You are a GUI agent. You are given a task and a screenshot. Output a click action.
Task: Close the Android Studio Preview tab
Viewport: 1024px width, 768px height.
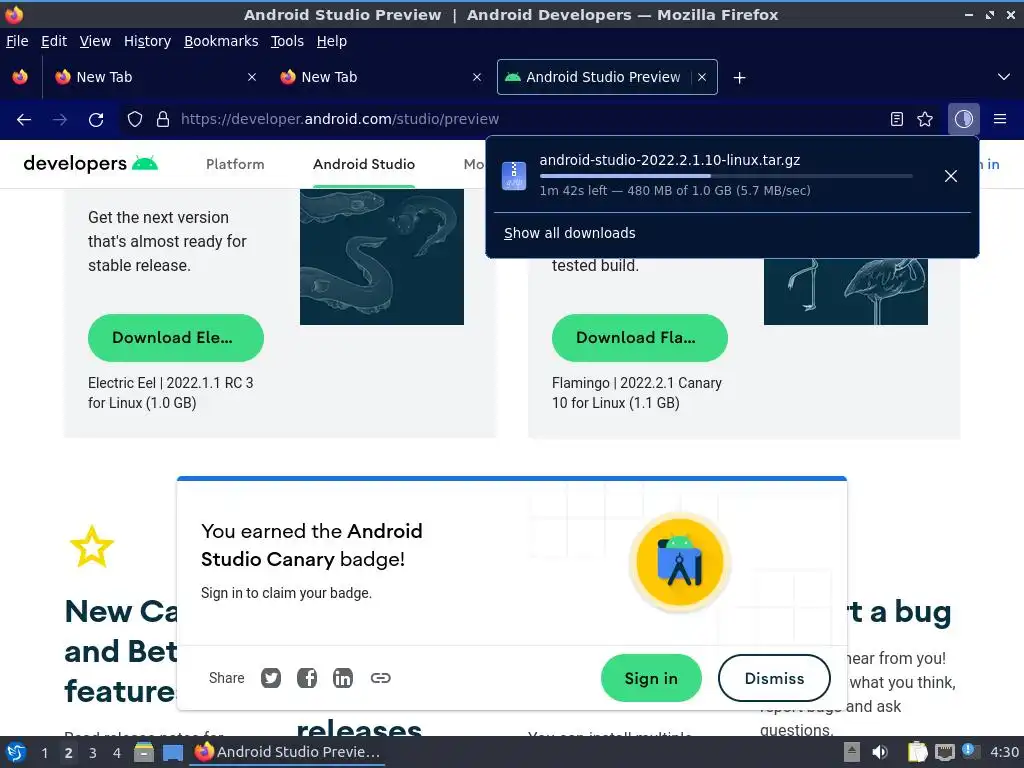(x=702, y=77)
